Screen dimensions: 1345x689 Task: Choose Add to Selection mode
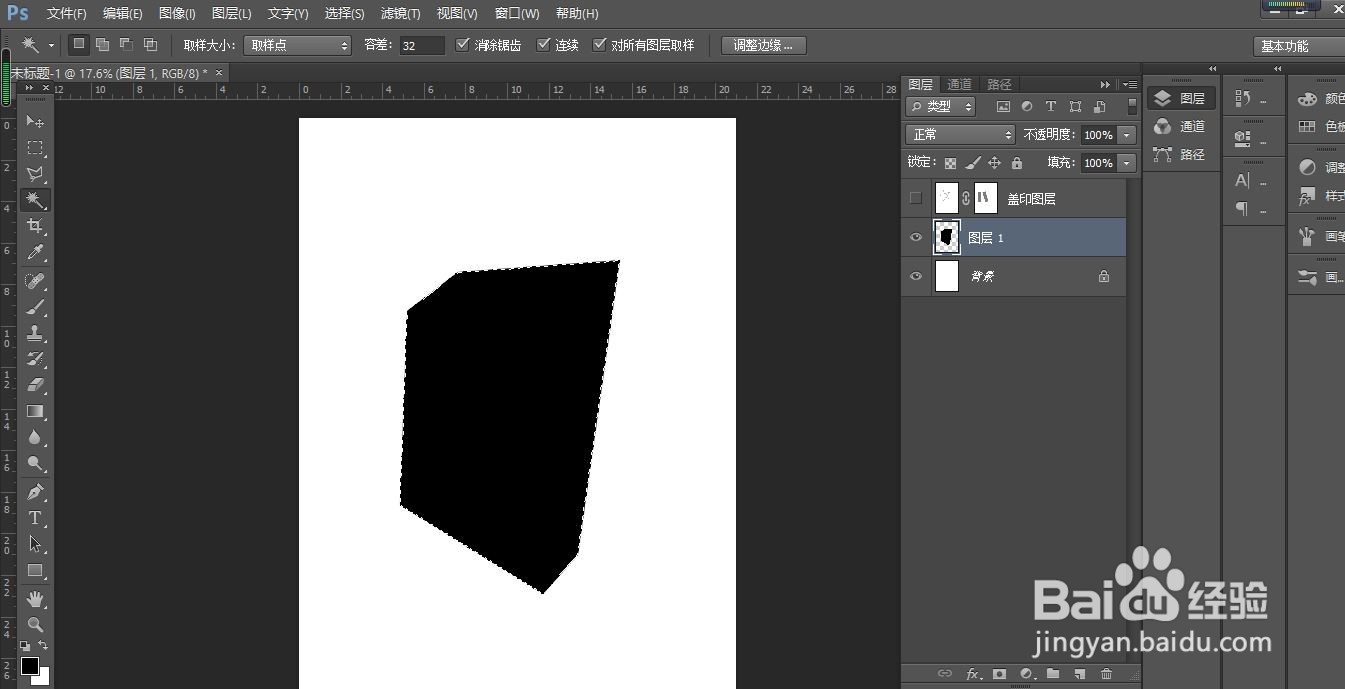coord(102,44)
